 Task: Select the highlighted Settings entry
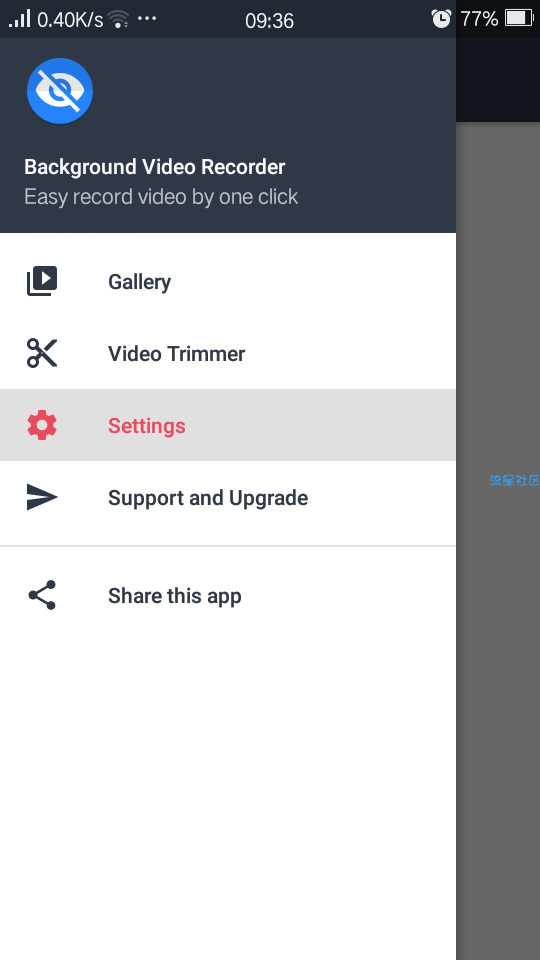pos(228,425)
